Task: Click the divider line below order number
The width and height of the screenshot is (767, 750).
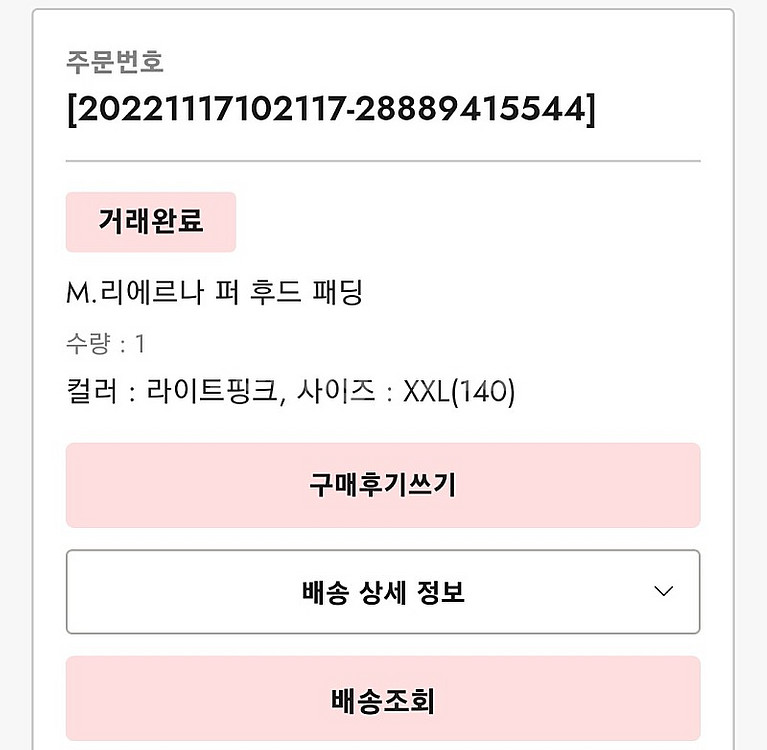Action: [x=383, y=160]
